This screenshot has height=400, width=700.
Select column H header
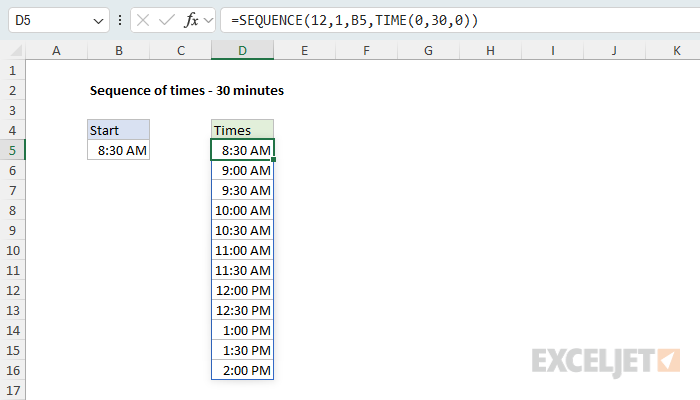coord(490,50)
